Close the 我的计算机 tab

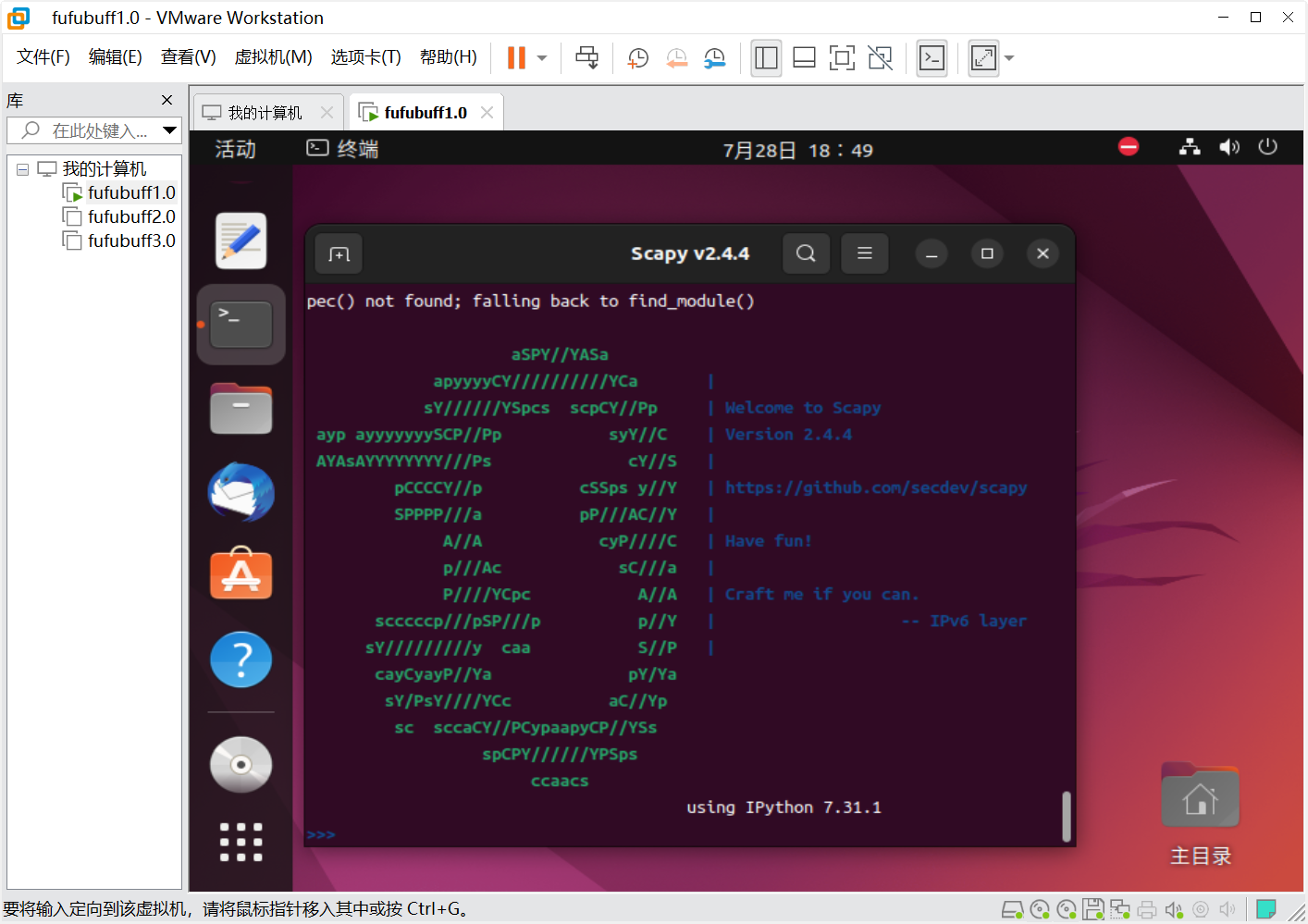coord(327,112)
